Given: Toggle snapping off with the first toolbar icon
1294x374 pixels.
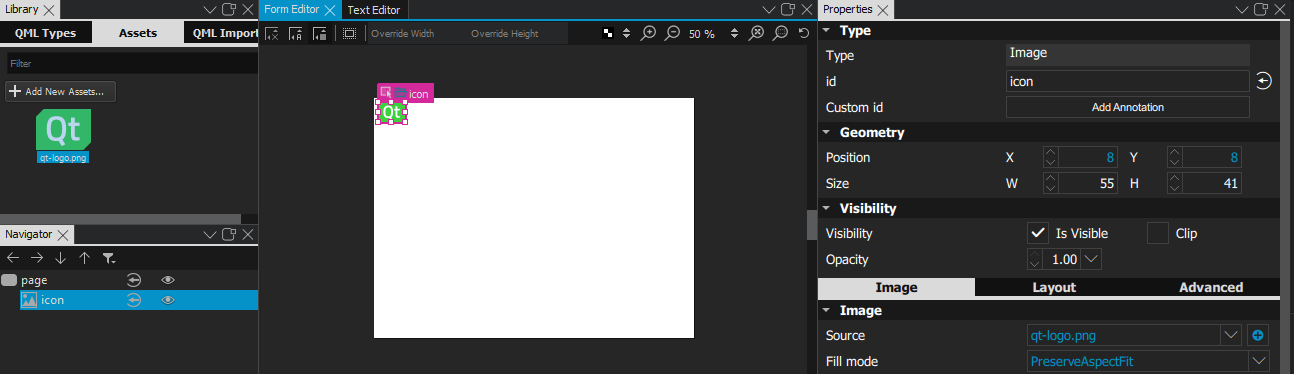Looking at the screenshot, I should [272, 33].
